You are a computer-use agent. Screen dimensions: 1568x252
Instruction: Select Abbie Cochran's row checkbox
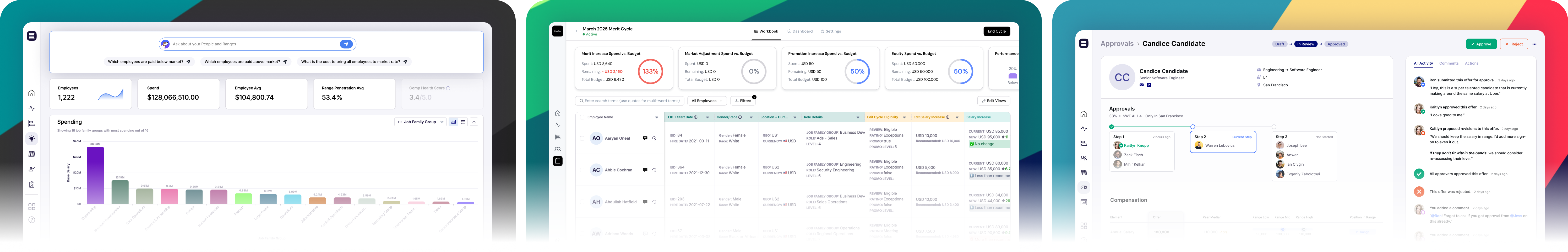tap(582, 170)
